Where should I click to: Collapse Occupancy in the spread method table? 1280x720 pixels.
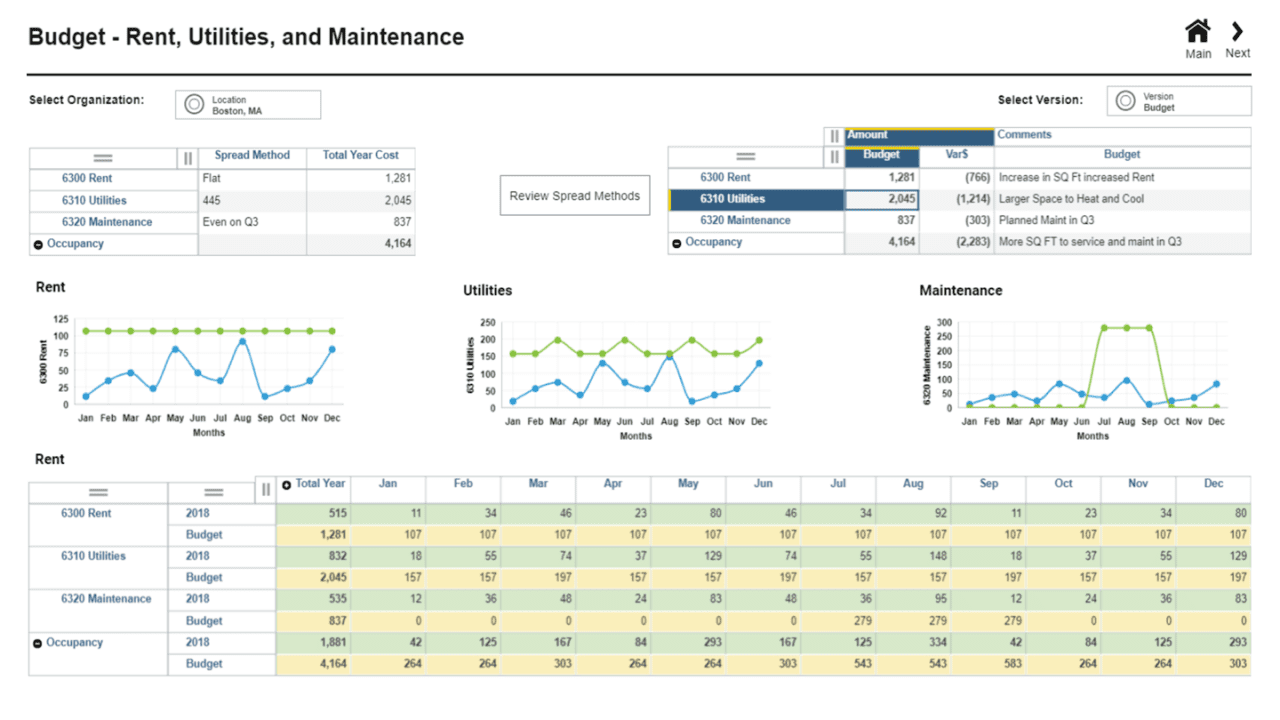click(x=38, y=244)
